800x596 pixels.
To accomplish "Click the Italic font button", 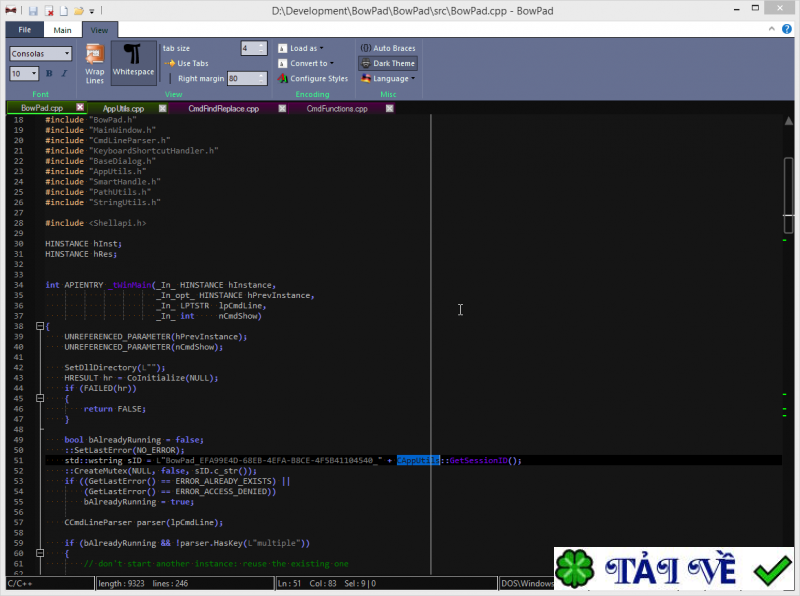I will click(x=63, y=74).
